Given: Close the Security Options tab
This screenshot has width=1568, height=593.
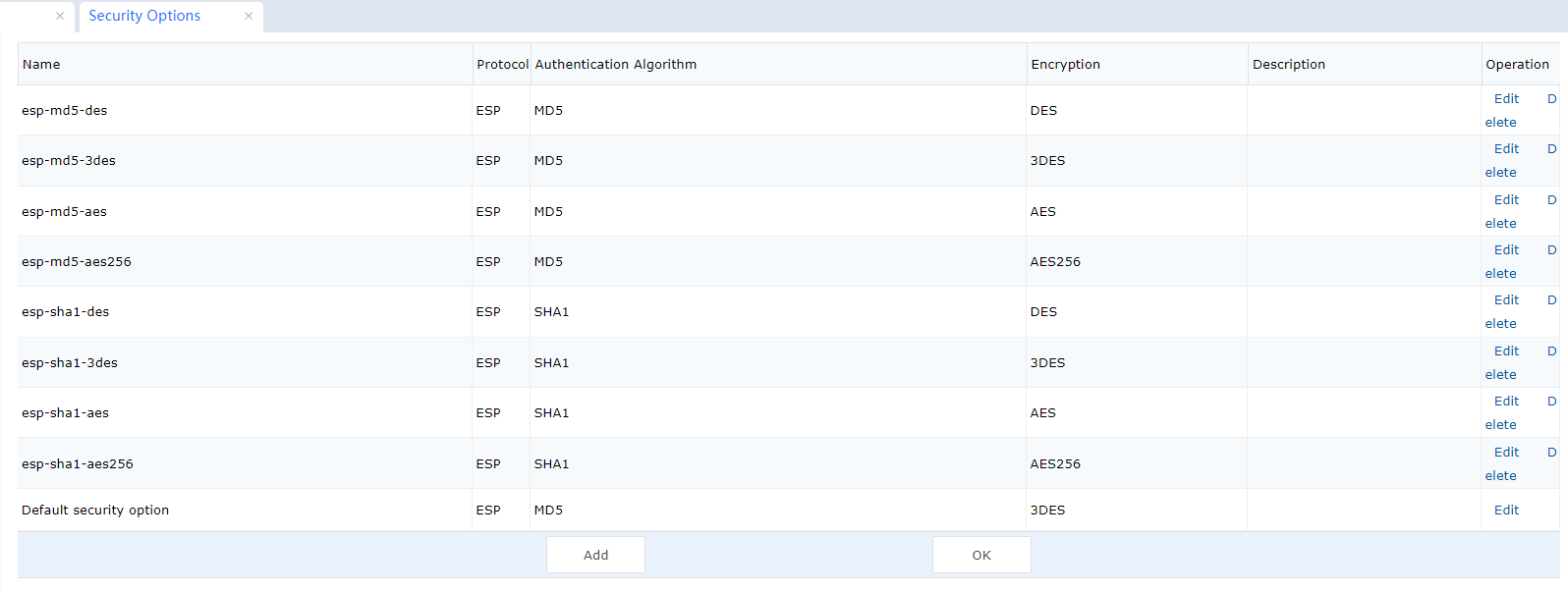Looking at the screenshot, I should (249, 16).
